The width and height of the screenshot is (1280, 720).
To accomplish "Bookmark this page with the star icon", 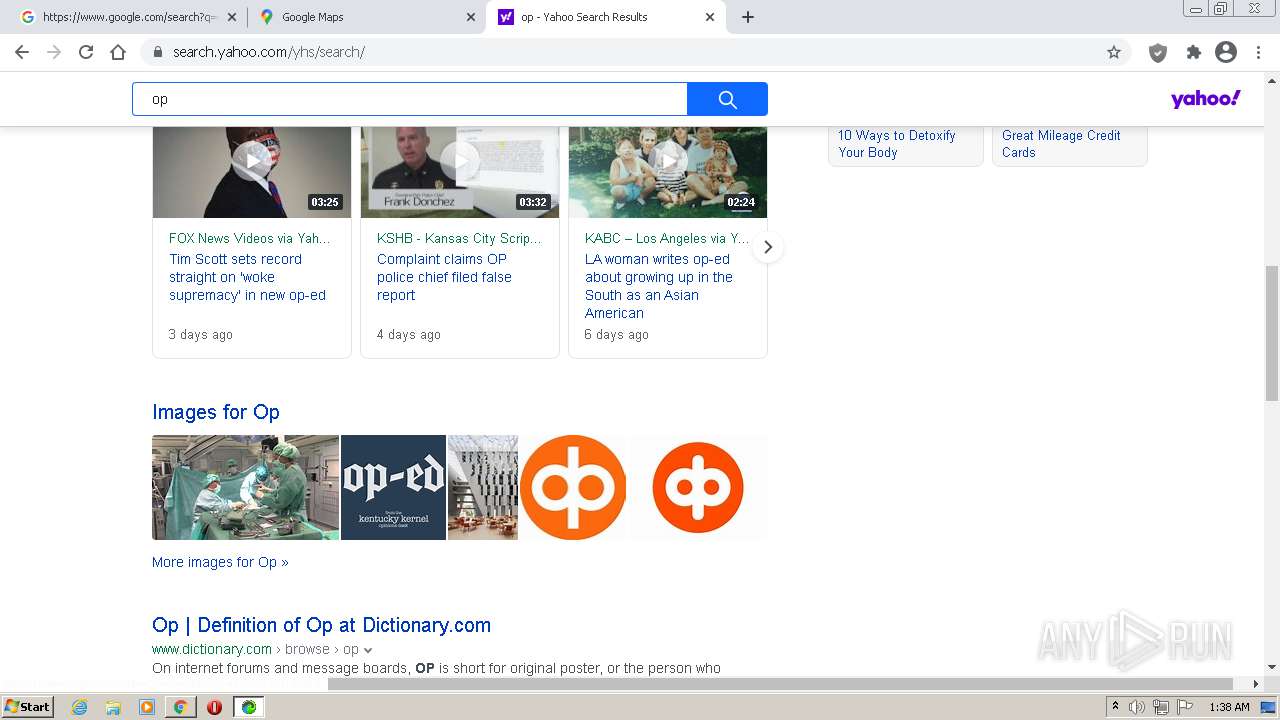I will [x=1114, y=52].
